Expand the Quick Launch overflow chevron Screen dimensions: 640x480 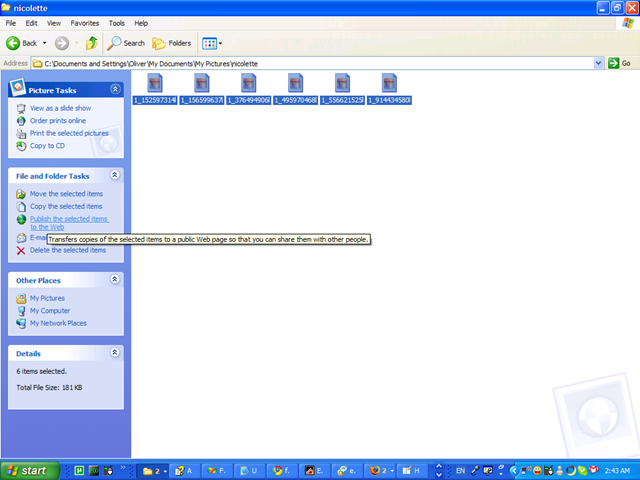click(x=122, y=467)
